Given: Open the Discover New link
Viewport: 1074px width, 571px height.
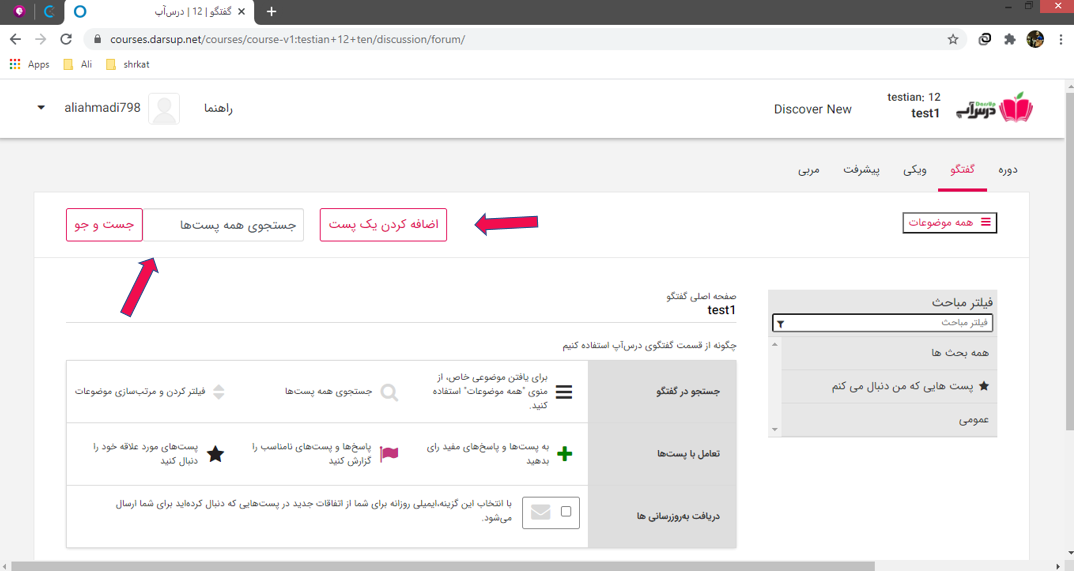Looking at the screenshot, I should [812, 109].
